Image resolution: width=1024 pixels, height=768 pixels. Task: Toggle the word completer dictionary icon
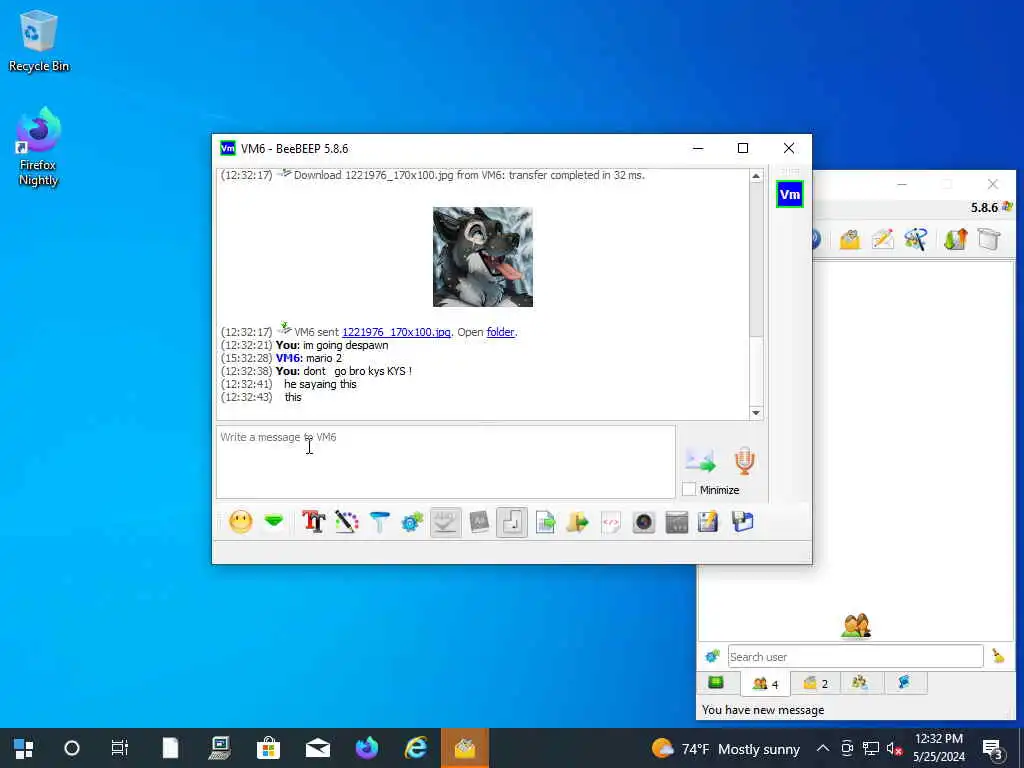tap(479, 522)
